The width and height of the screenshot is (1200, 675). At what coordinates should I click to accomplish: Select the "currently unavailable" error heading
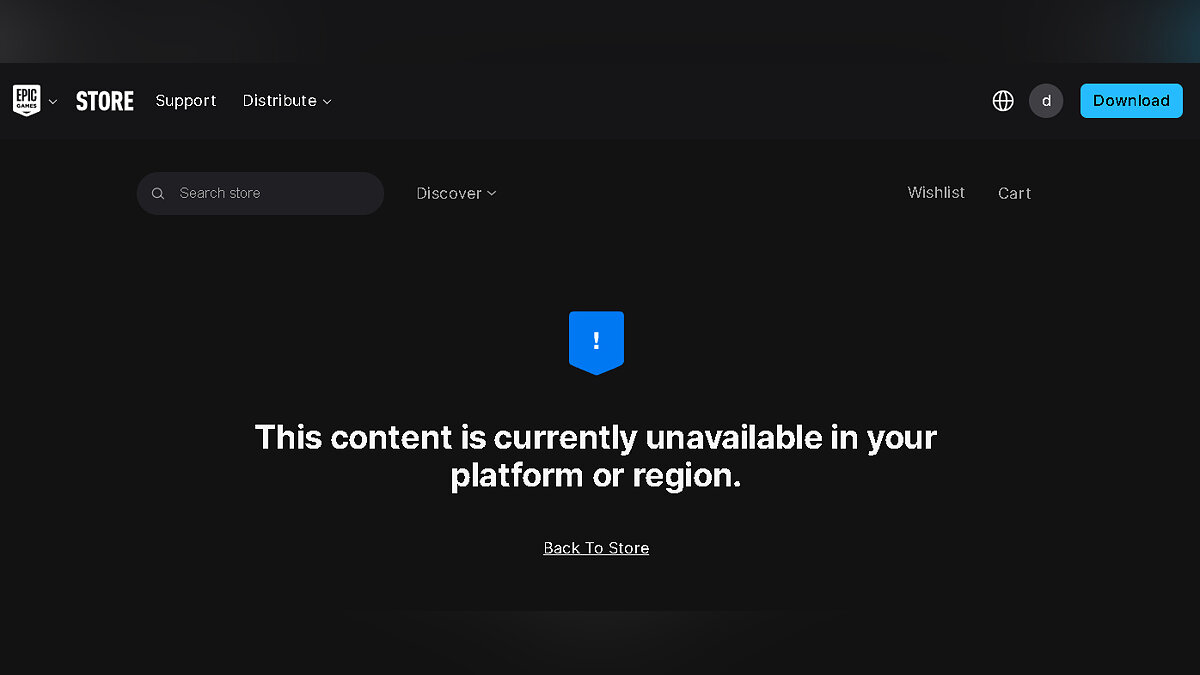coord(595,456)
